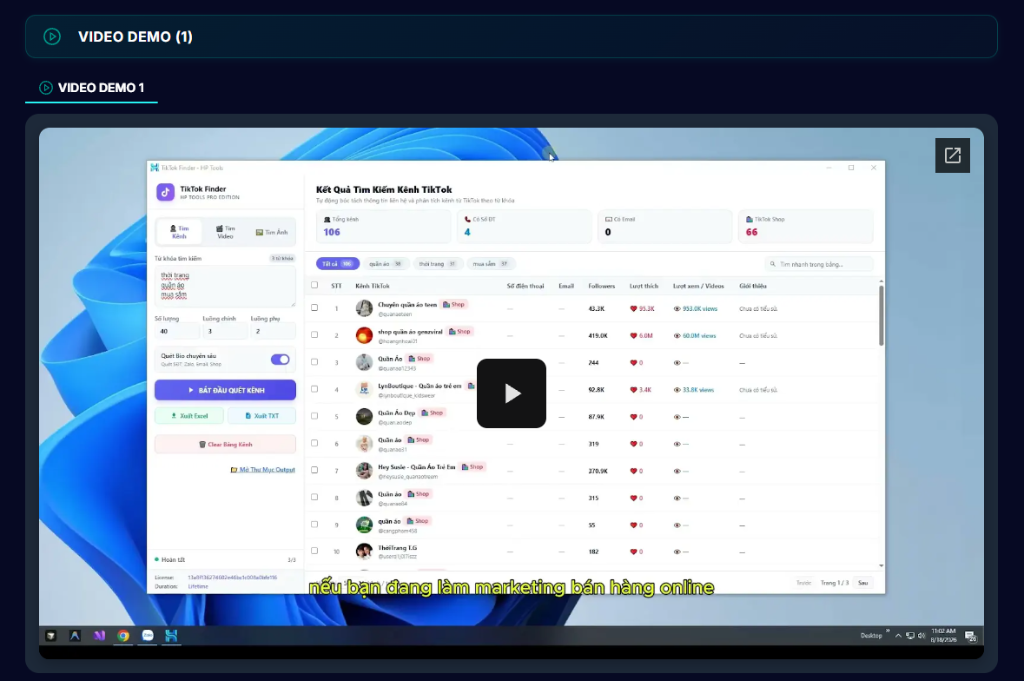
Task: Tick checkbox for row 1 Chuyên quần áo teen
Action: point(315,308)
